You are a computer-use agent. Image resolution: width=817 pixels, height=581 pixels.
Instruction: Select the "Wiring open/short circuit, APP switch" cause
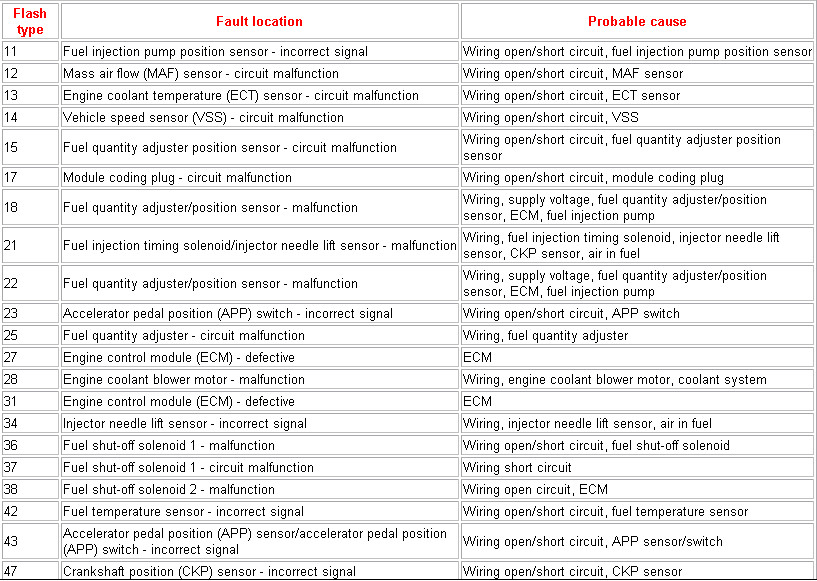[x=571, y=313]
